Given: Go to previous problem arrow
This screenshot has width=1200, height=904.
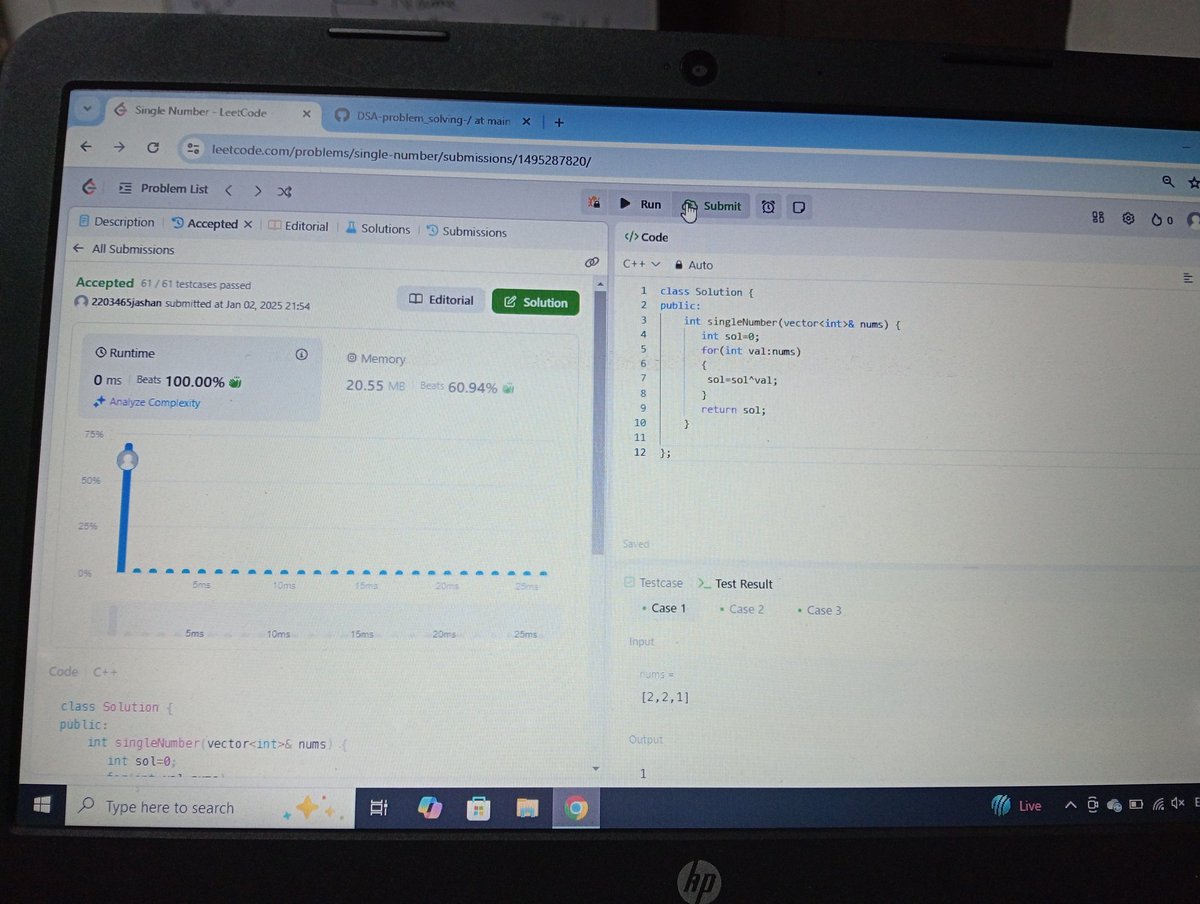Looking at the screenshot, I should [x=229, y=189].
